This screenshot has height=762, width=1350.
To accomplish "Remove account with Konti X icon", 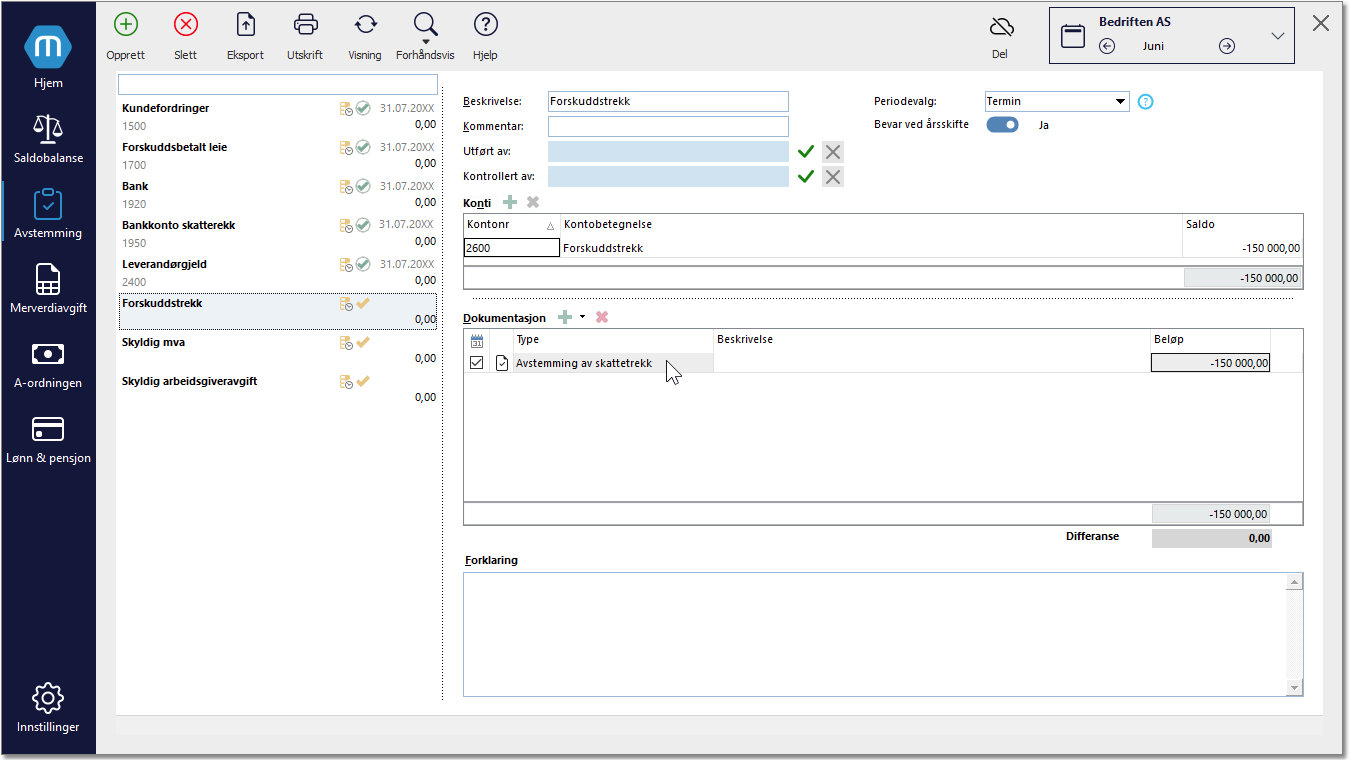I will [x=533, y=202].
